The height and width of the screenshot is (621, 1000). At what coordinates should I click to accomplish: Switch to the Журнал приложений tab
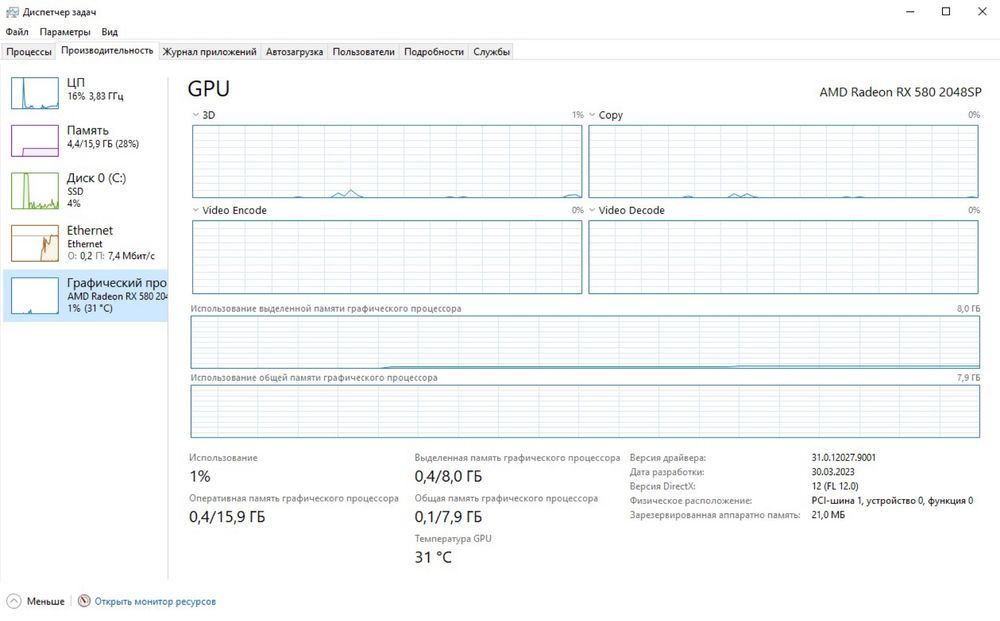coord(209,52)
